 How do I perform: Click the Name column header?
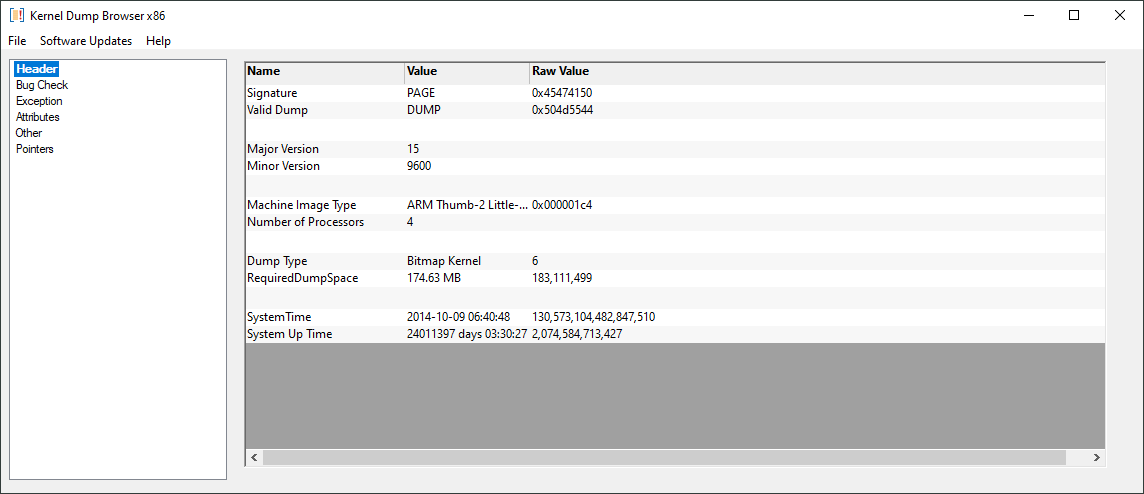pyautogui.click(x=325, y=72)
